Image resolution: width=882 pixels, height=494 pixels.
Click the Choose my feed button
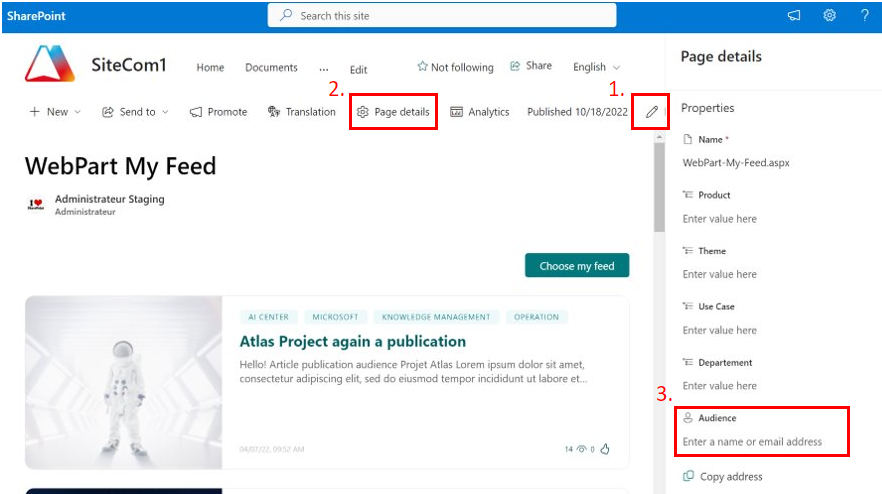pyautogui.click(x=577, y=266)
